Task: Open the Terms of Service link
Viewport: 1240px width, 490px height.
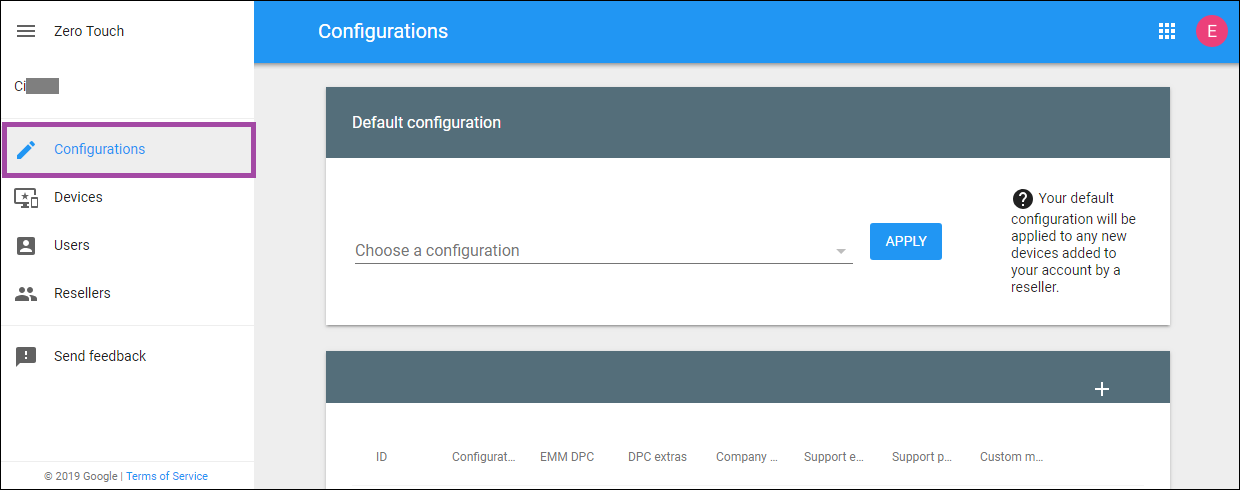Action: click(x=167, y=476)
